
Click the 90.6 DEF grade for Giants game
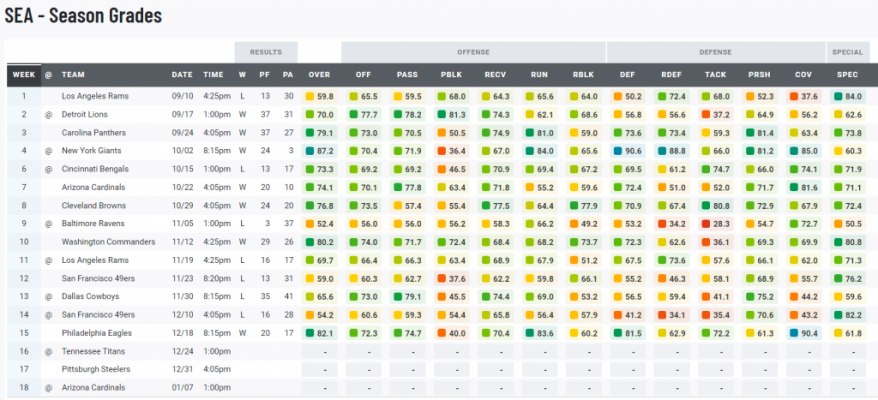(627, 151)
